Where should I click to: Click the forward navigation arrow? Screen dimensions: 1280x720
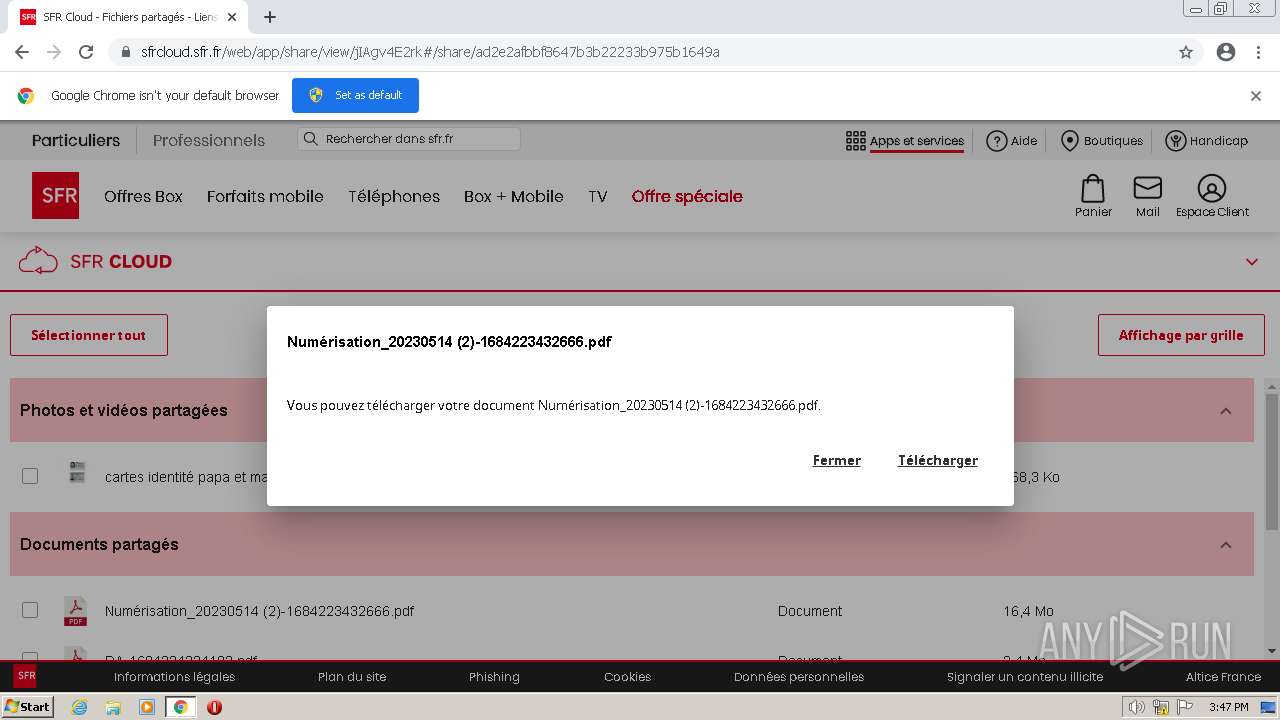point(54,52)
